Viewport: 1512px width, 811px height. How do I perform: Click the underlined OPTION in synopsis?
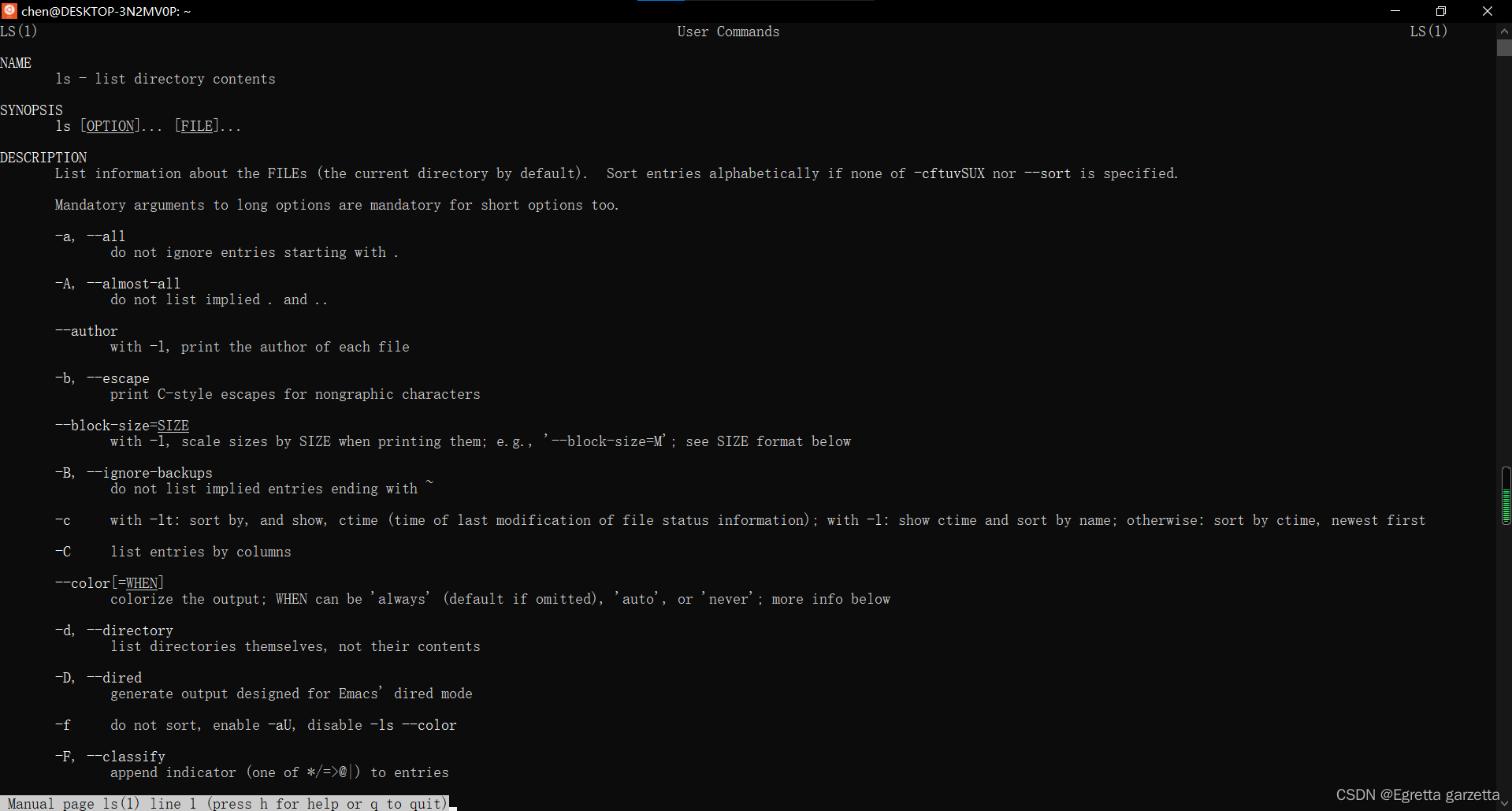point(110,126)
